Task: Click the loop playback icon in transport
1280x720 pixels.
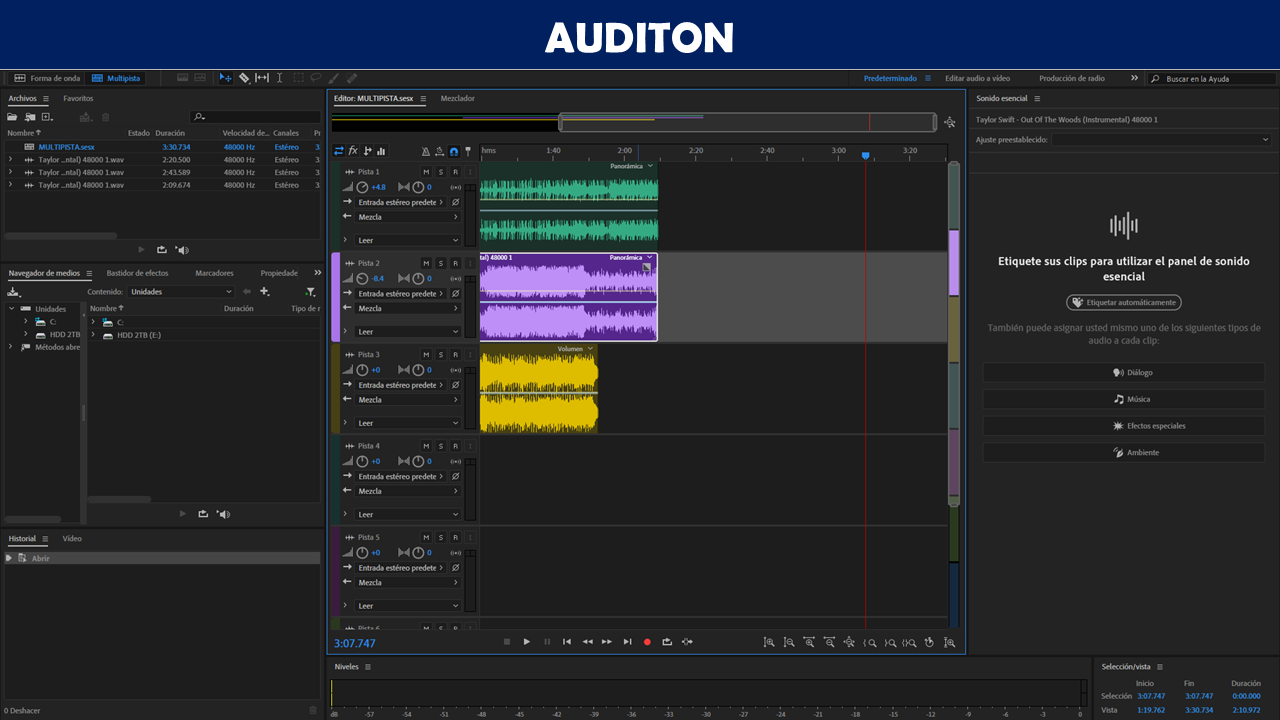Action: coord(667,642)
